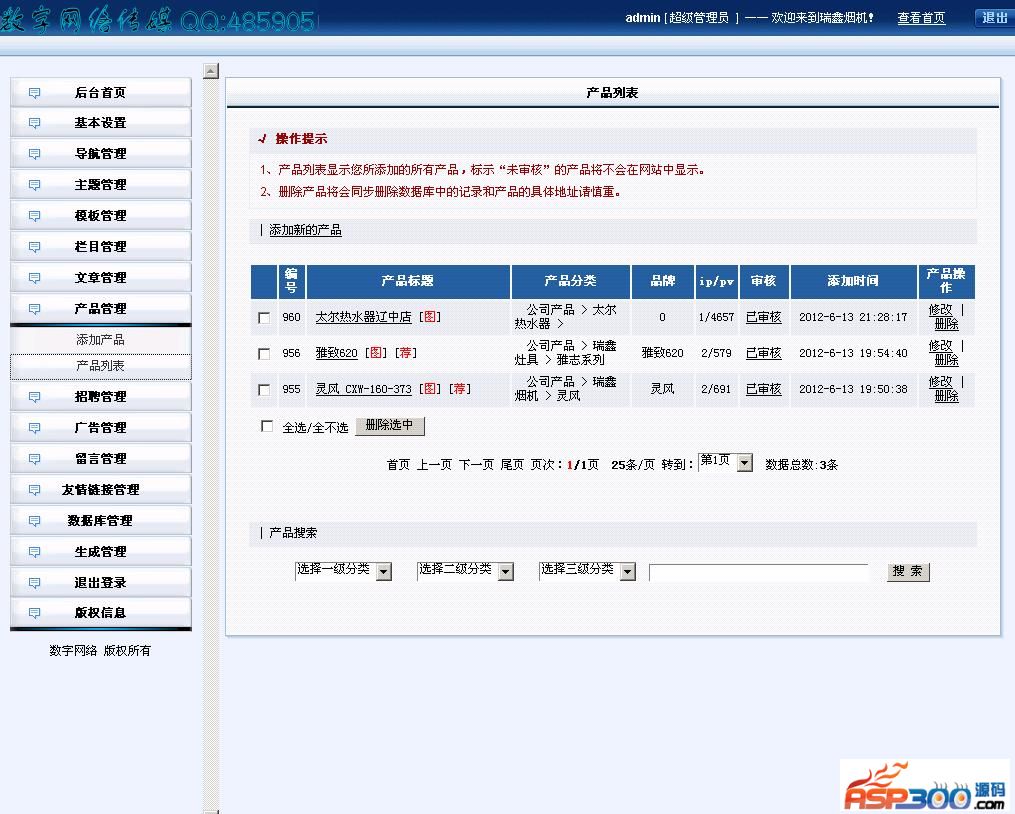Click 修改 for product 960
The height and width of the screenshot is (814, 1015).
click(x=941, y=310)
